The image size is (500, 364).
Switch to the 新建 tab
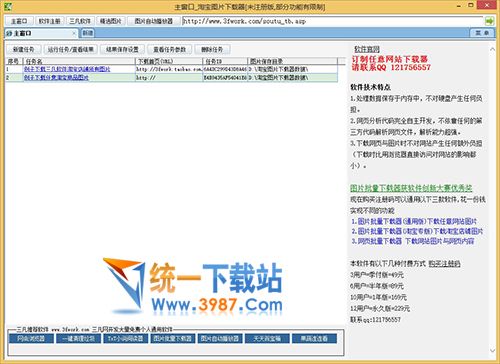tap(88, 33)
